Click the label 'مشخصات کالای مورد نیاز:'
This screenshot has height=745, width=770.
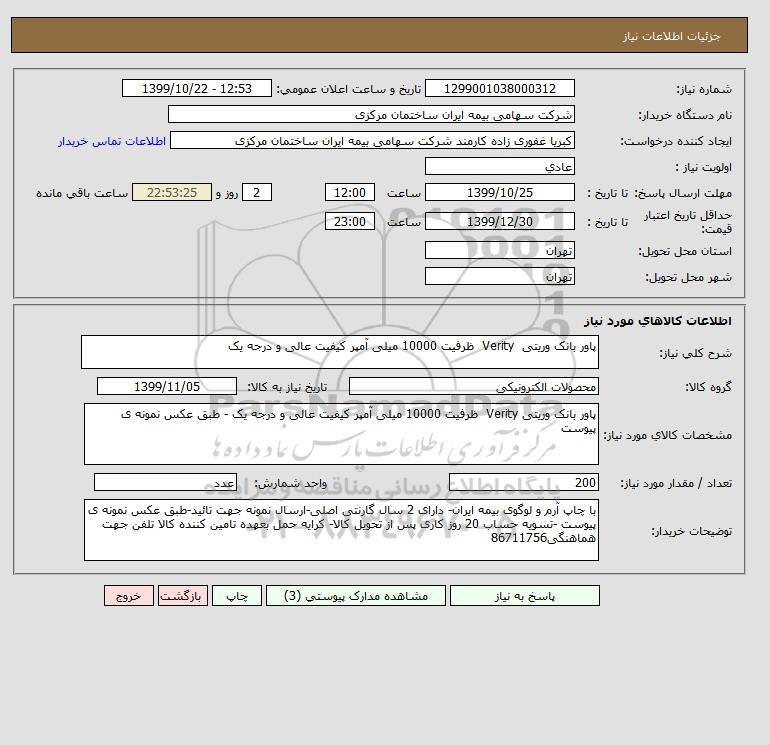[668, 435]
